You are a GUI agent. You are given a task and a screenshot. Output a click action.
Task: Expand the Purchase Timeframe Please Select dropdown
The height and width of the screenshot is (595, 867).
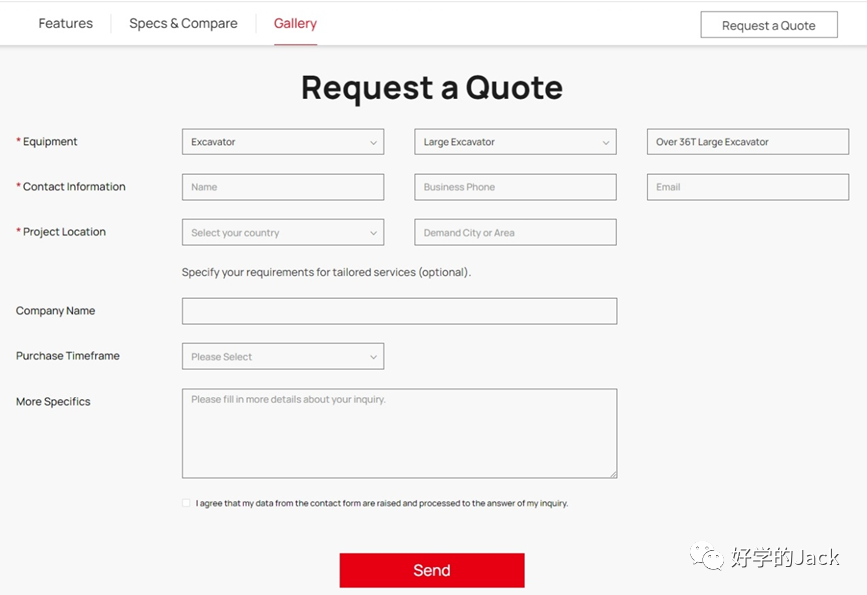[283, 357]
